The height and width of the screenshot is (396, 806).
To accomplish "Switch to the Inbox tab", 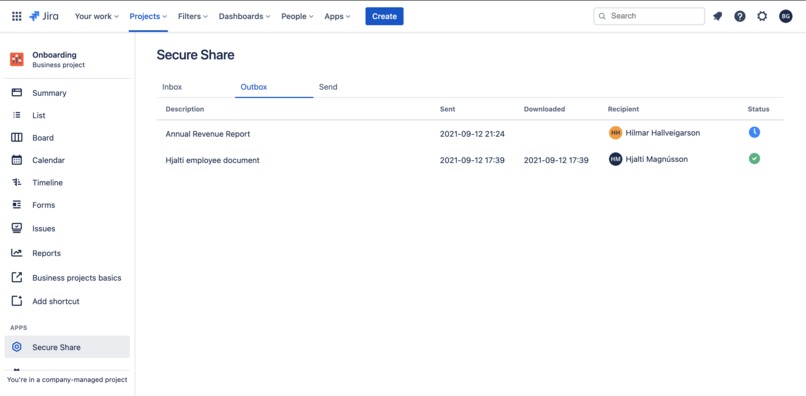I will 172,87.
